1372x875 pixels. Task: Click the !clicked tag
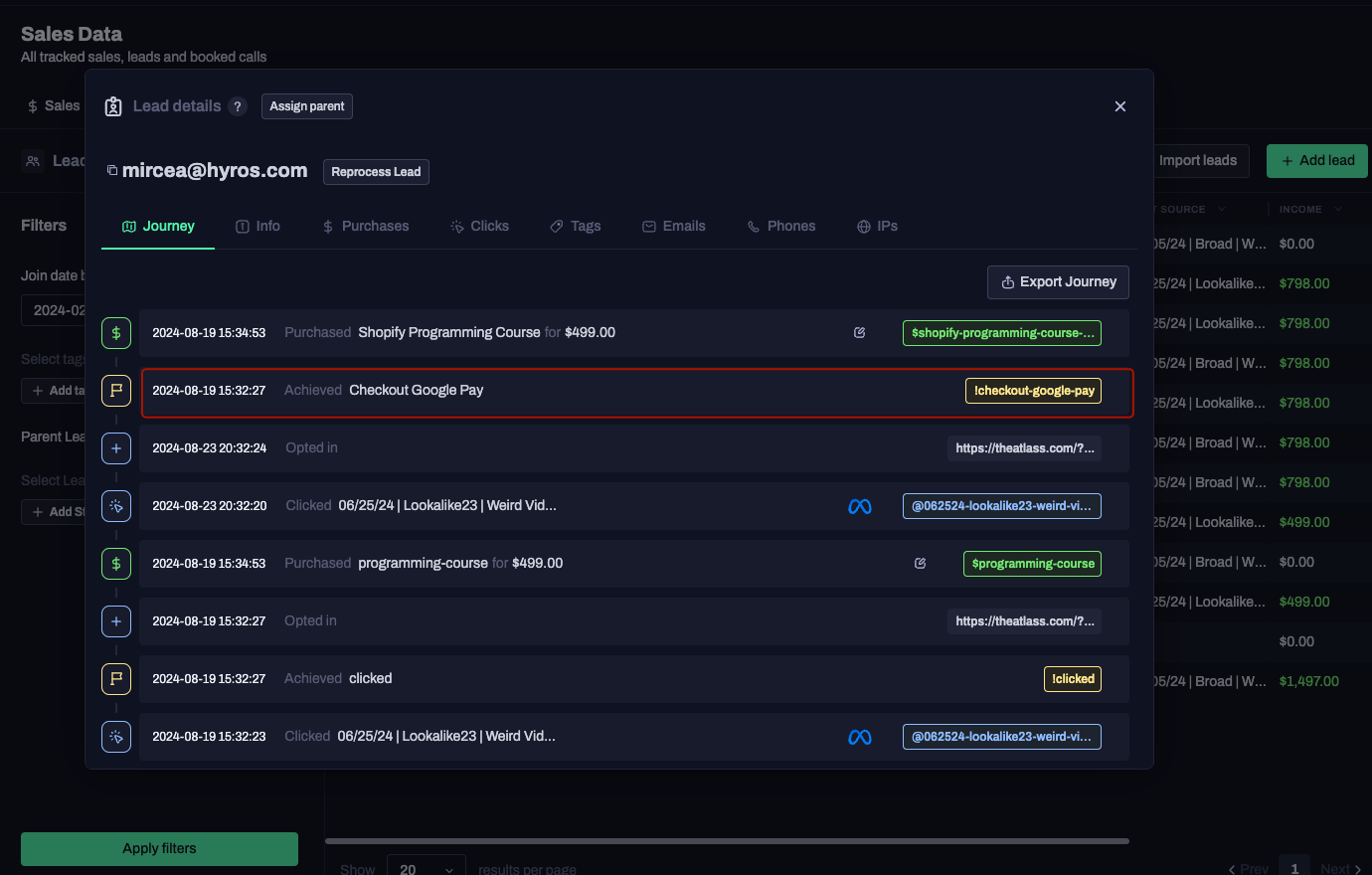[x=1073, y=679]
